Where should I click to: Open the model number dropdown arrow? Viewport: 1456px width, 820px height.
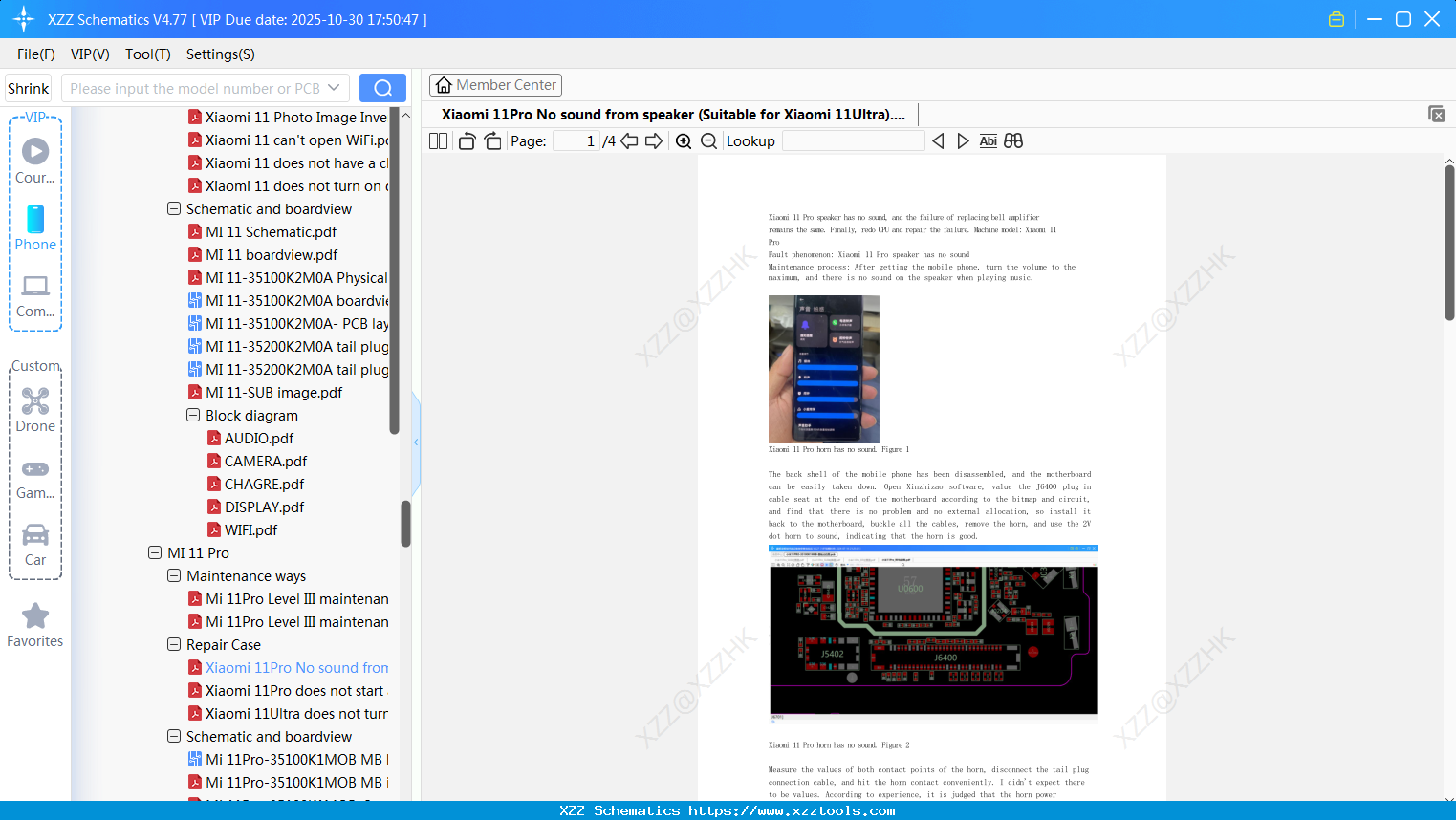[334, 88]
